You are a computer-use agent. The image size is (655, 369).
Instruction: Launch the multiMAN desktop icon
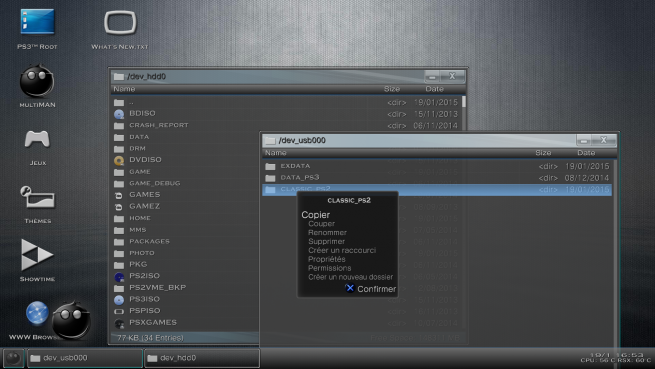pos(37,81)
